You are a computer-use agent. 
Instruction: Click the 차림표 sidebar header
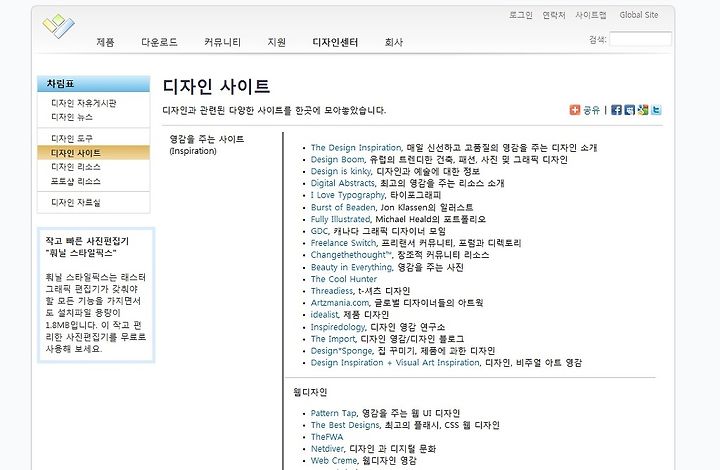[94, 84]
